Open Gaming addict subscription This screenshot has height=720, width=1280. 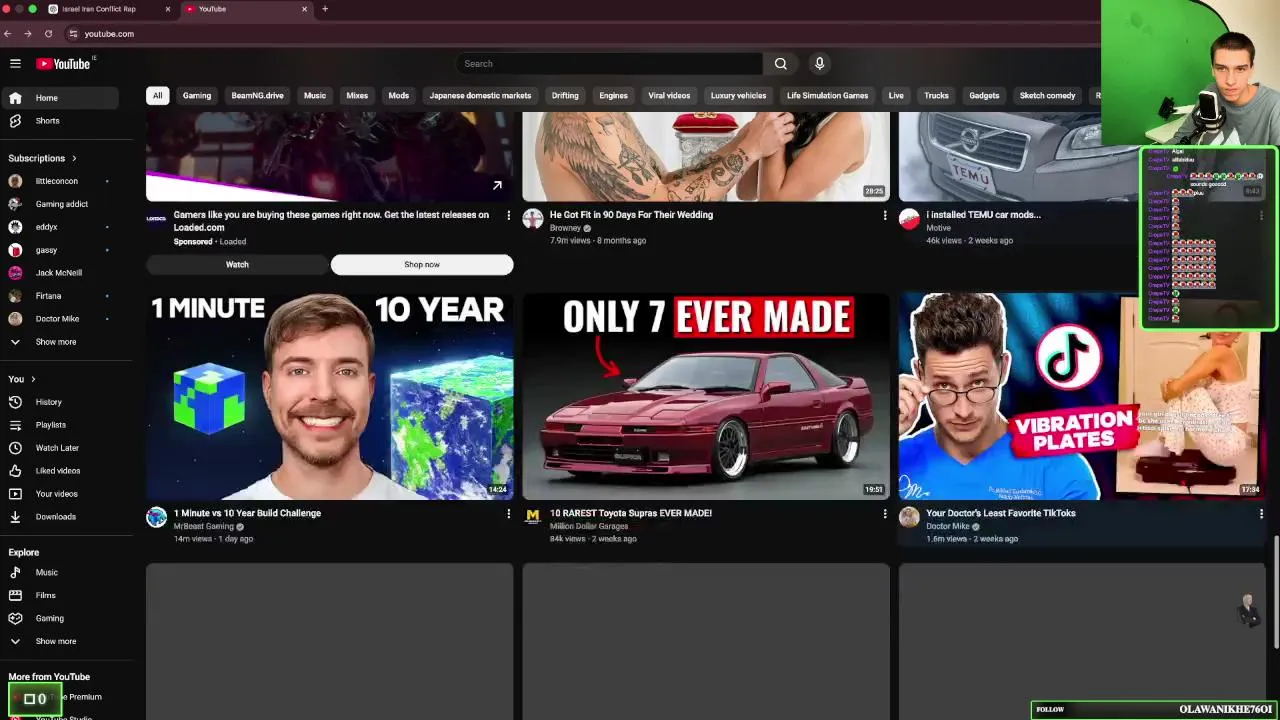tap(60, 204)
